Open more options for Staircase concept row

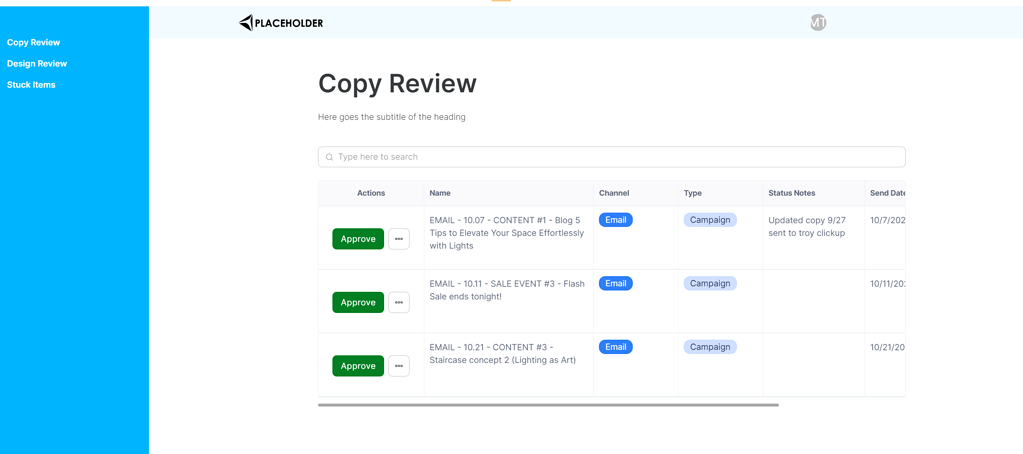coord(399,366)
